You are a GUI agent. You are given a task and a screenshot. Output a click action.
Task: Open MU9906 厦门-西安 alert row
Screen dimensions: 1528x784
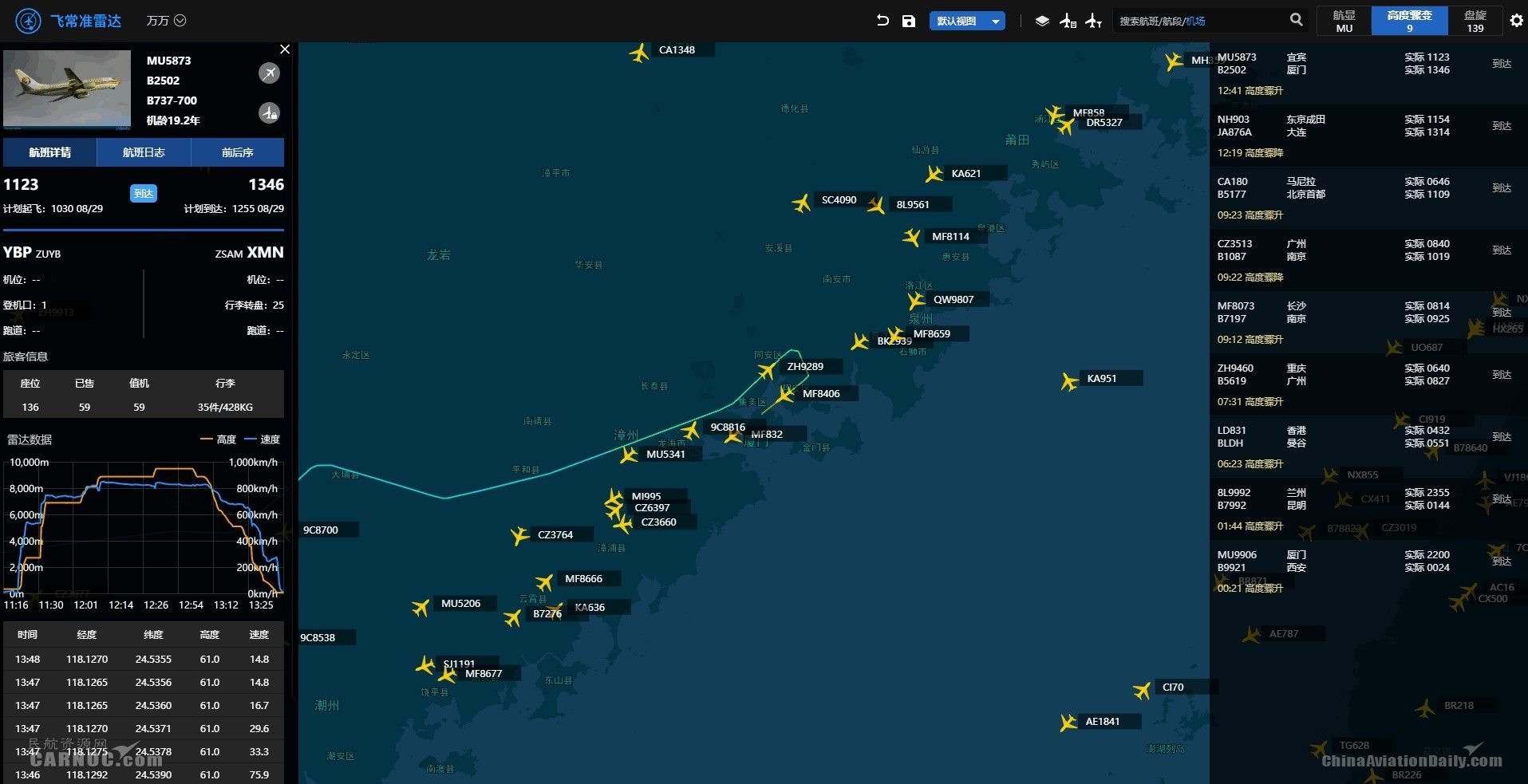pyautogui.click(x=1368, y=571)
